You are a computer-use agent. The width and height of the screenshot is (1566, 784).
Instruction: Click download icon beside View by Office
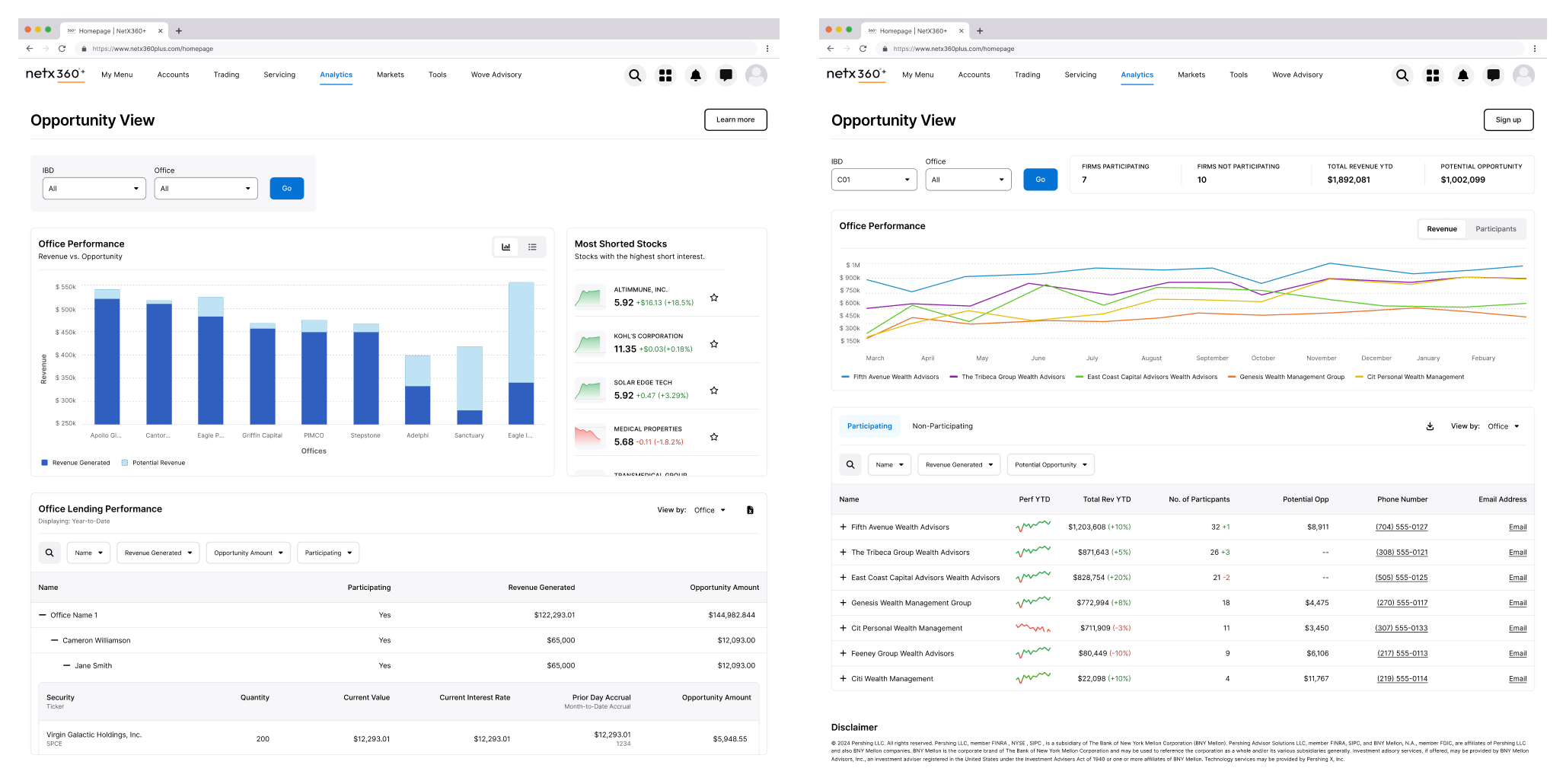pyautogui.click(x=1430, y=426)
